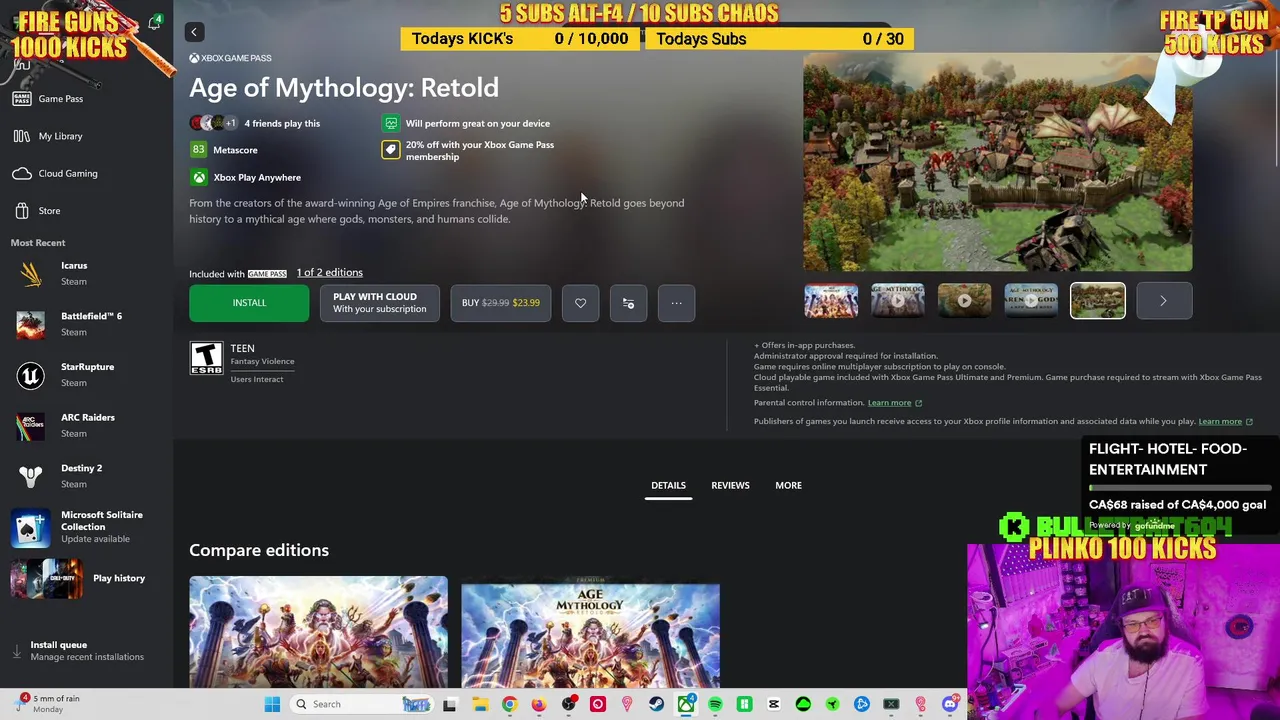Viewport: 1280px width, 720px height.
Task: Click the BUY $23.99 button
Action: pos(500,303)
